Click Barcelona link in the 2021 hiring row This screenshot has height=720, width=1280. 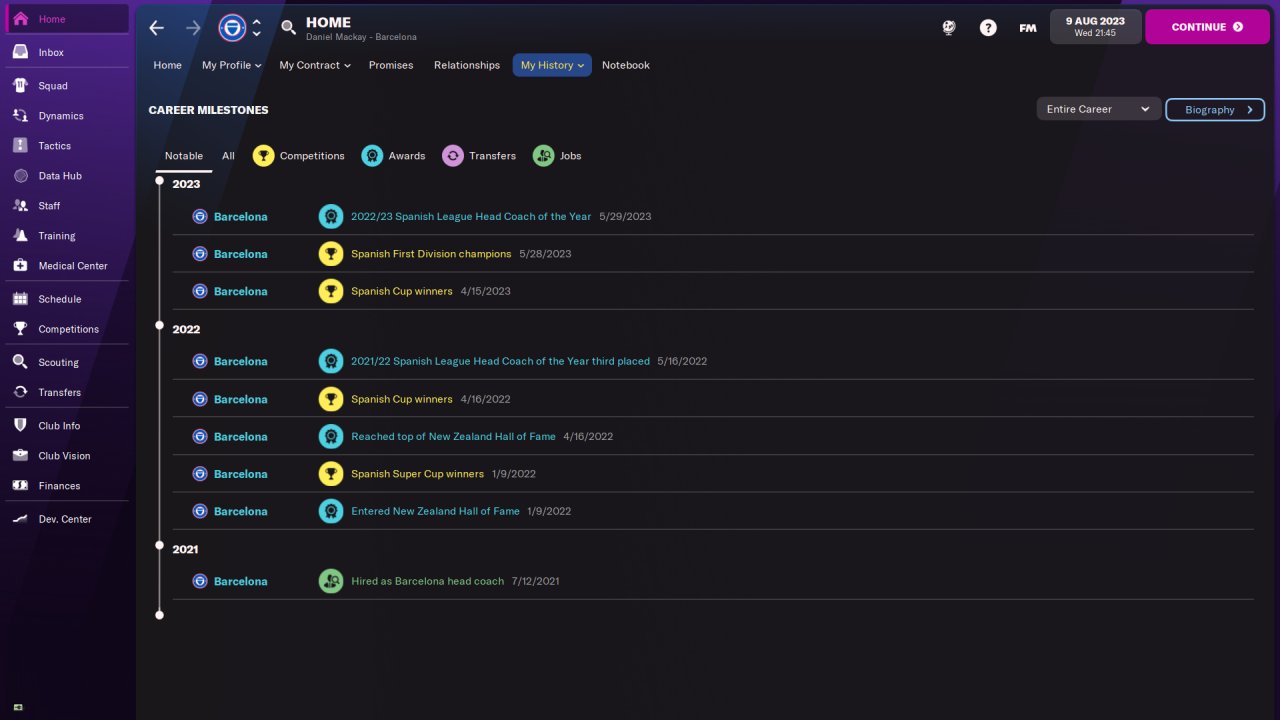(x=241, y=581)
